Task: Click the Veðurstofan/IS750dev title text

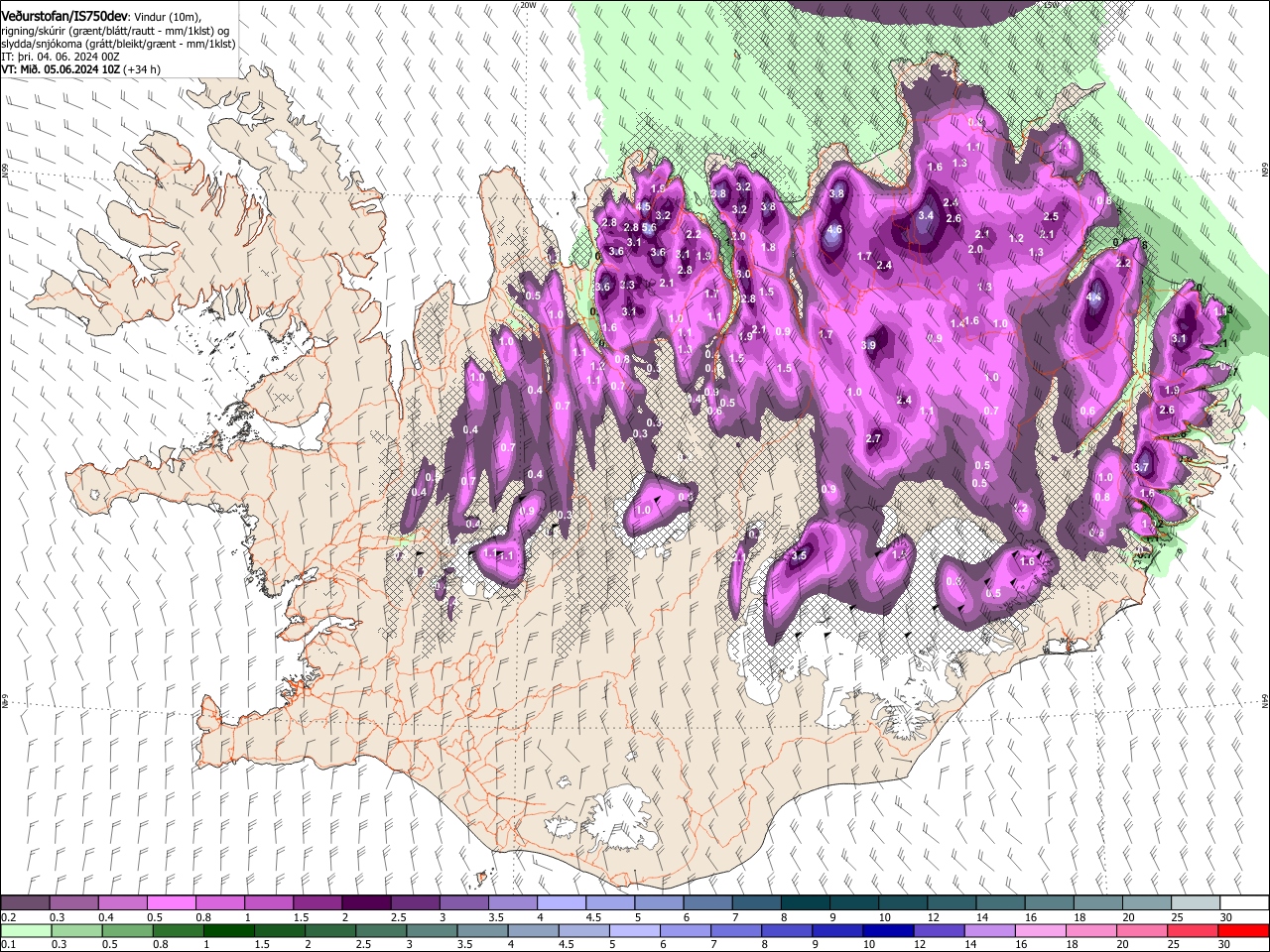Action: [x=64, y=17]
